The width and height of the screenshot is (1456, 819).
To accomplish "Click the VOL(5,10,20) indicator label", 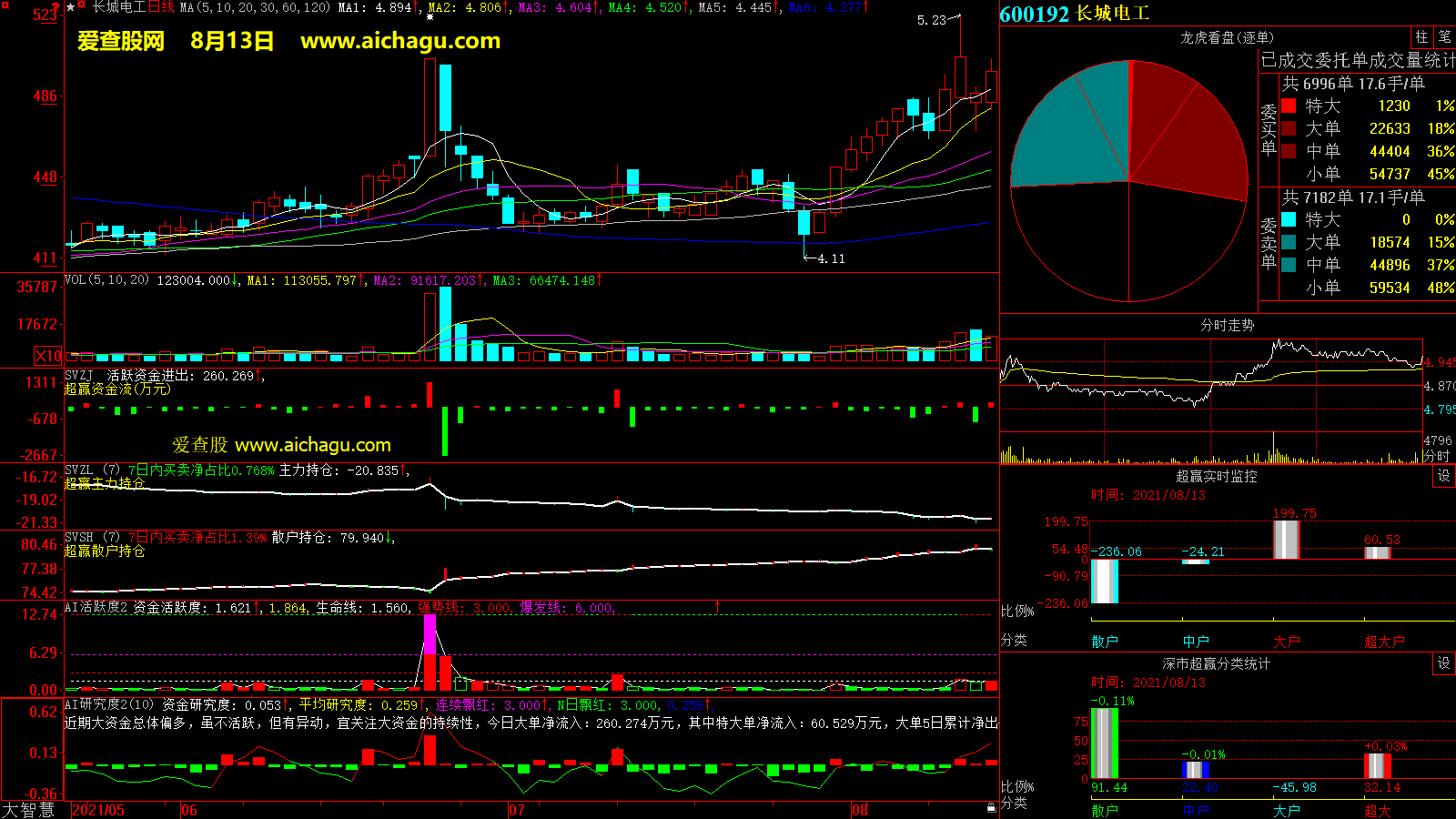I will (106, 280).
